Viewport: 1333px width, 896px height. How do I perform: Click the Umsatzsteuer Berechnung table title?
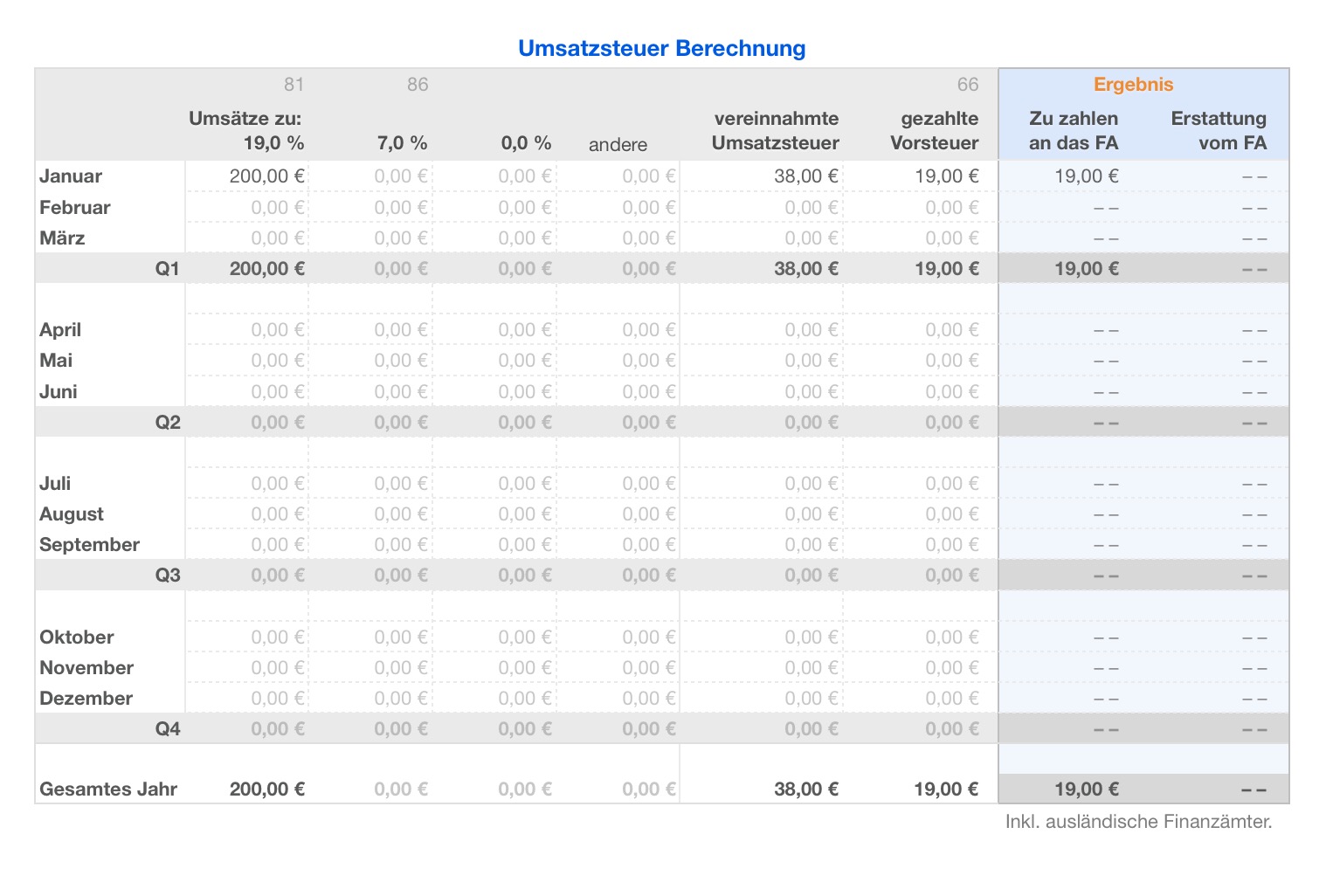[661, 48]
